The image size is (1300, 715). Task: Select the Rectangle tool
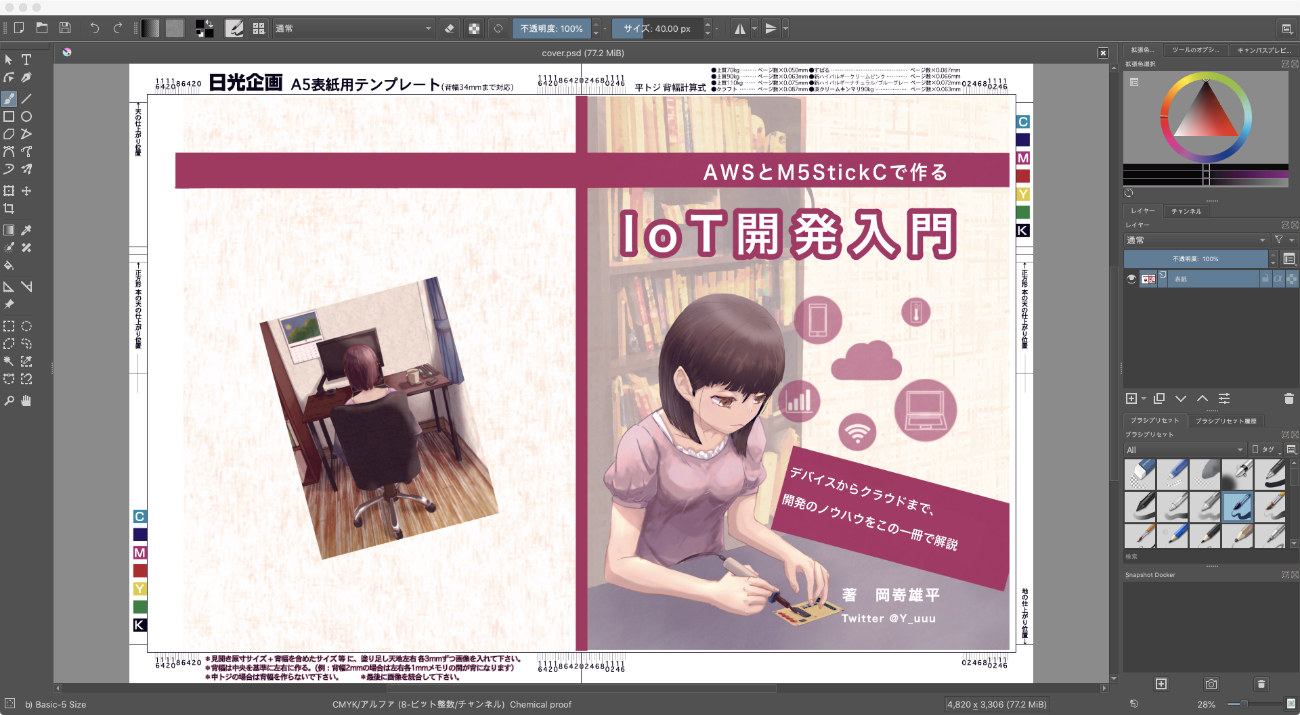(9, 117)
